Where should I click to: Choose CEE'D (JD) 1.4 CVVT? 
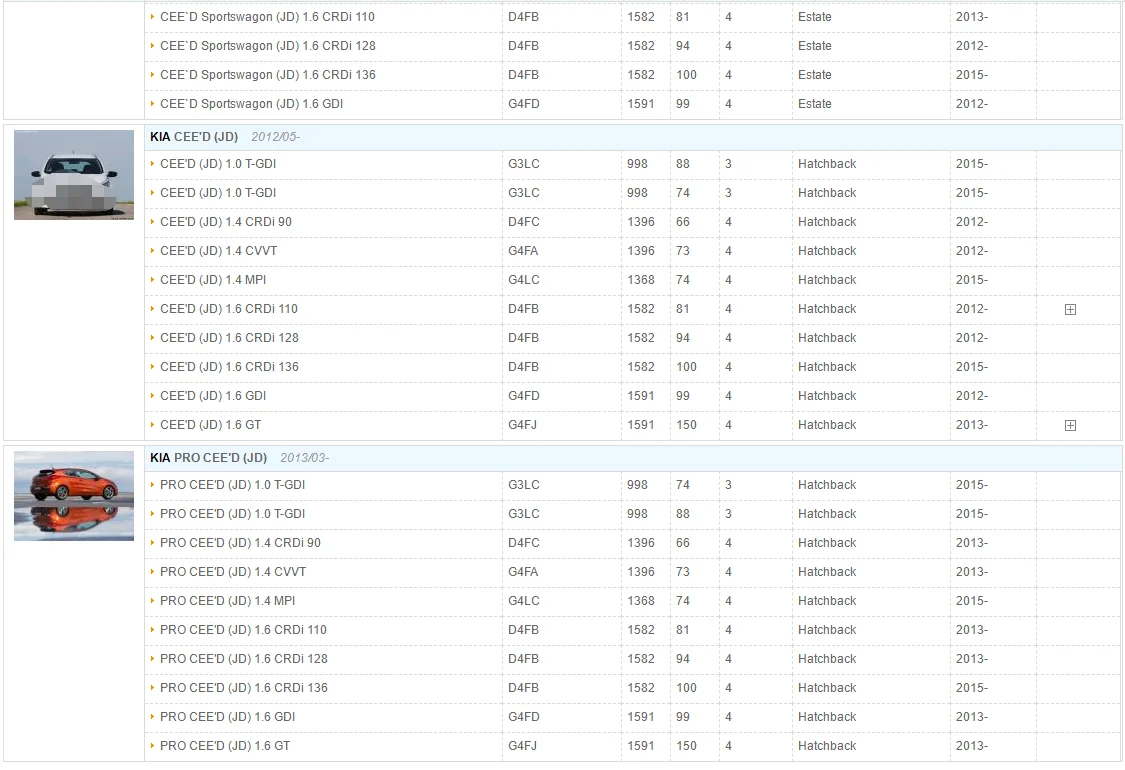point(218,251)
